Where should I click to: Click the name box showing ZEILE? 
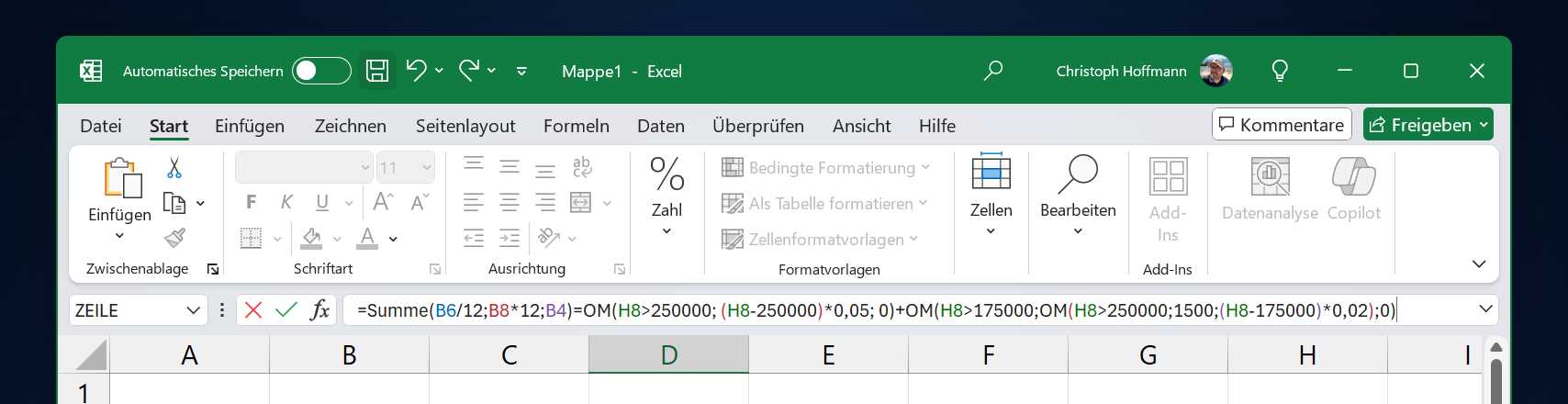coord(138,310)
